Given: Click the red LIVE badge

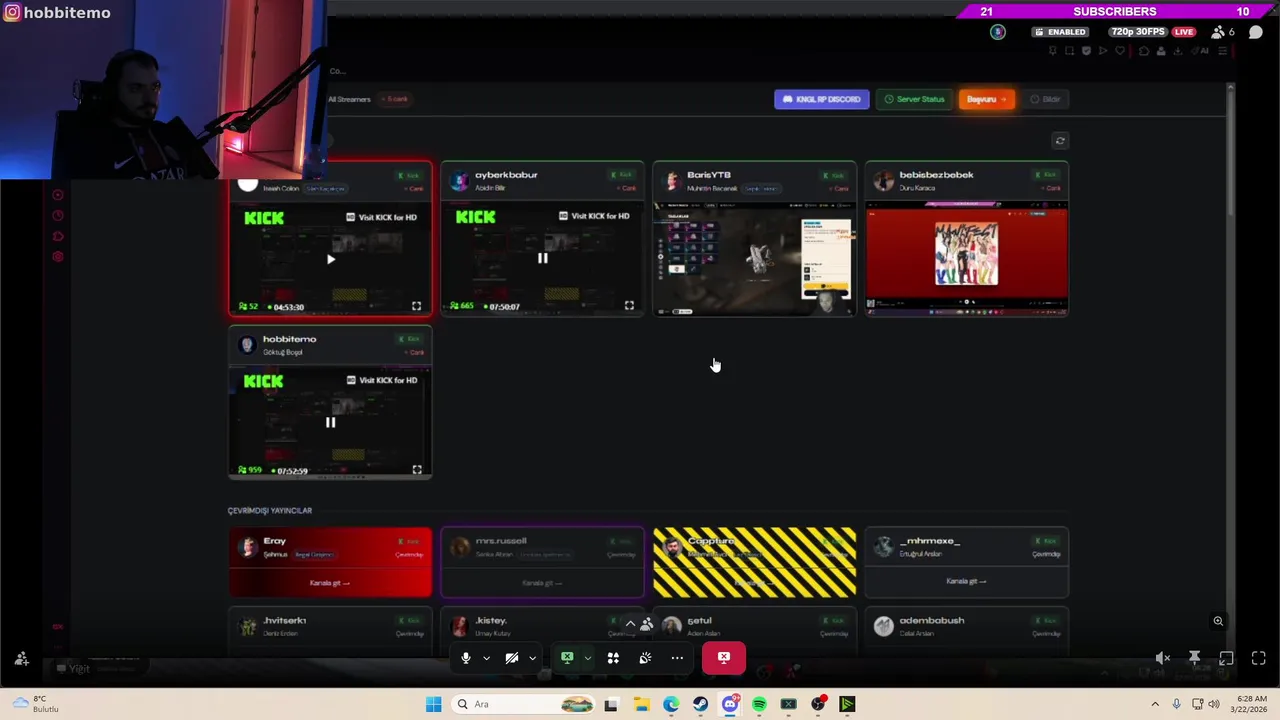Looking at the screenshot, I should 1184,32.
